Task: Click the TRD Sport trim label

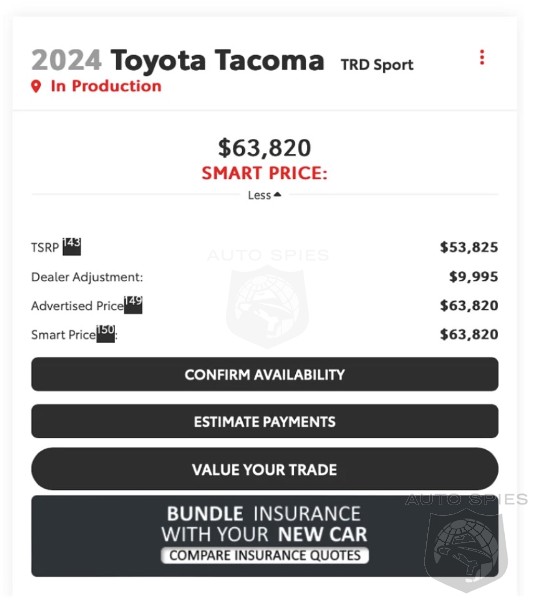Action: coord(377,65)
